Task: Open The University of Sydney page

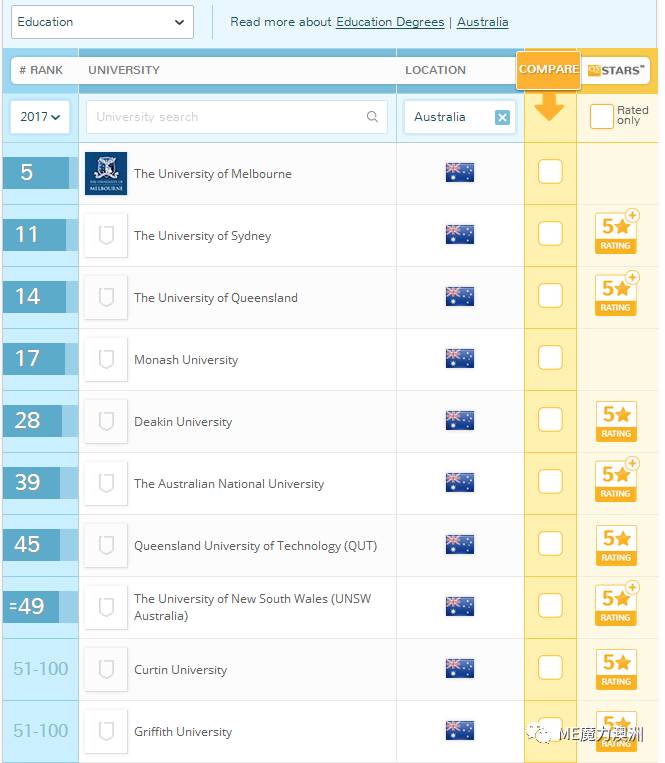Action: (x=202, y=236)
